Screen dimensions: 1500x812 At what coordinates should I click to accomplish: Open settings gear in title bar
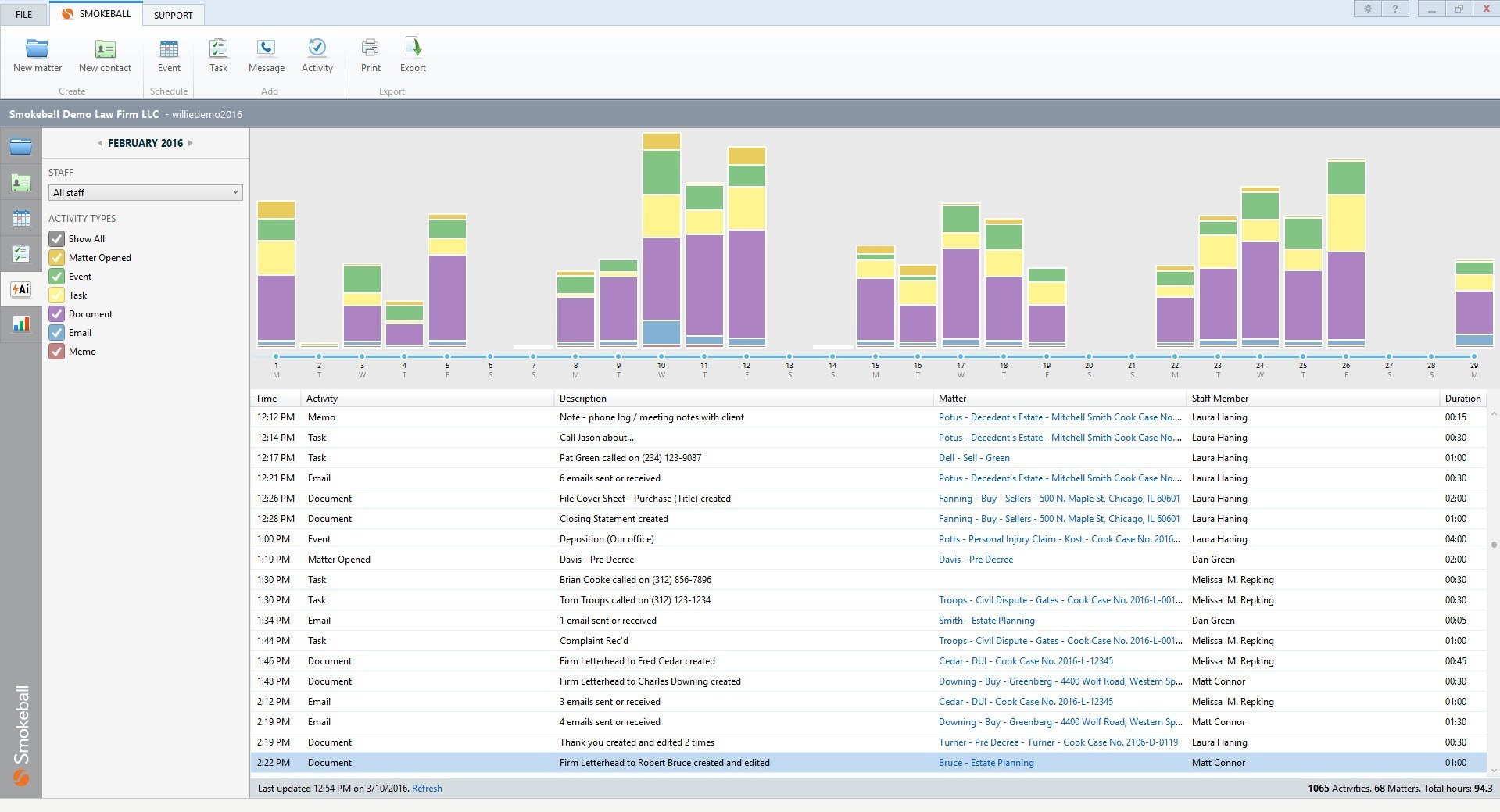click(1367, 9)
